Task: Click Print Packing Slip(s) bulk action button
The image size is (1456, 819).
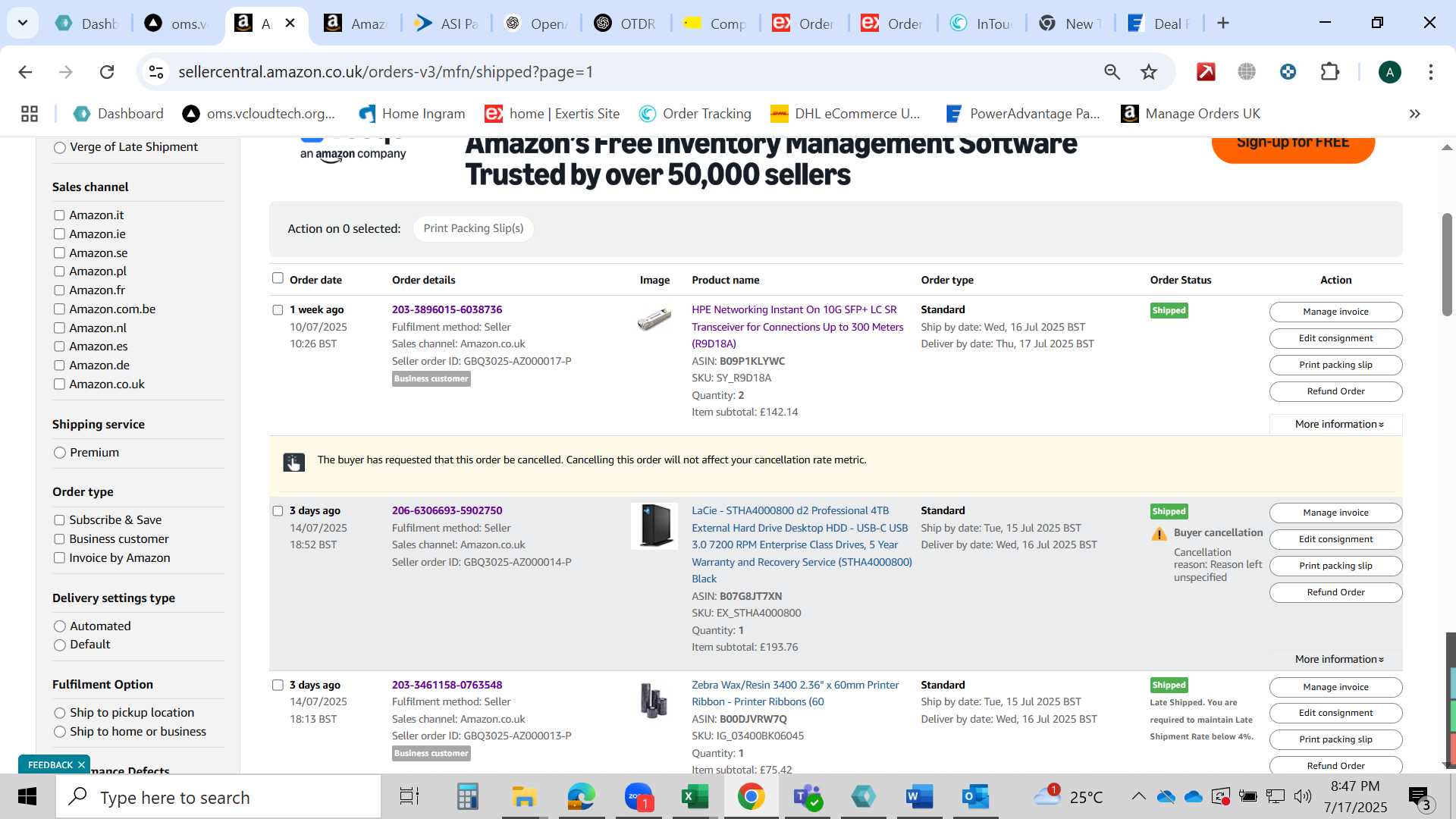Action: tap(473, 229)
